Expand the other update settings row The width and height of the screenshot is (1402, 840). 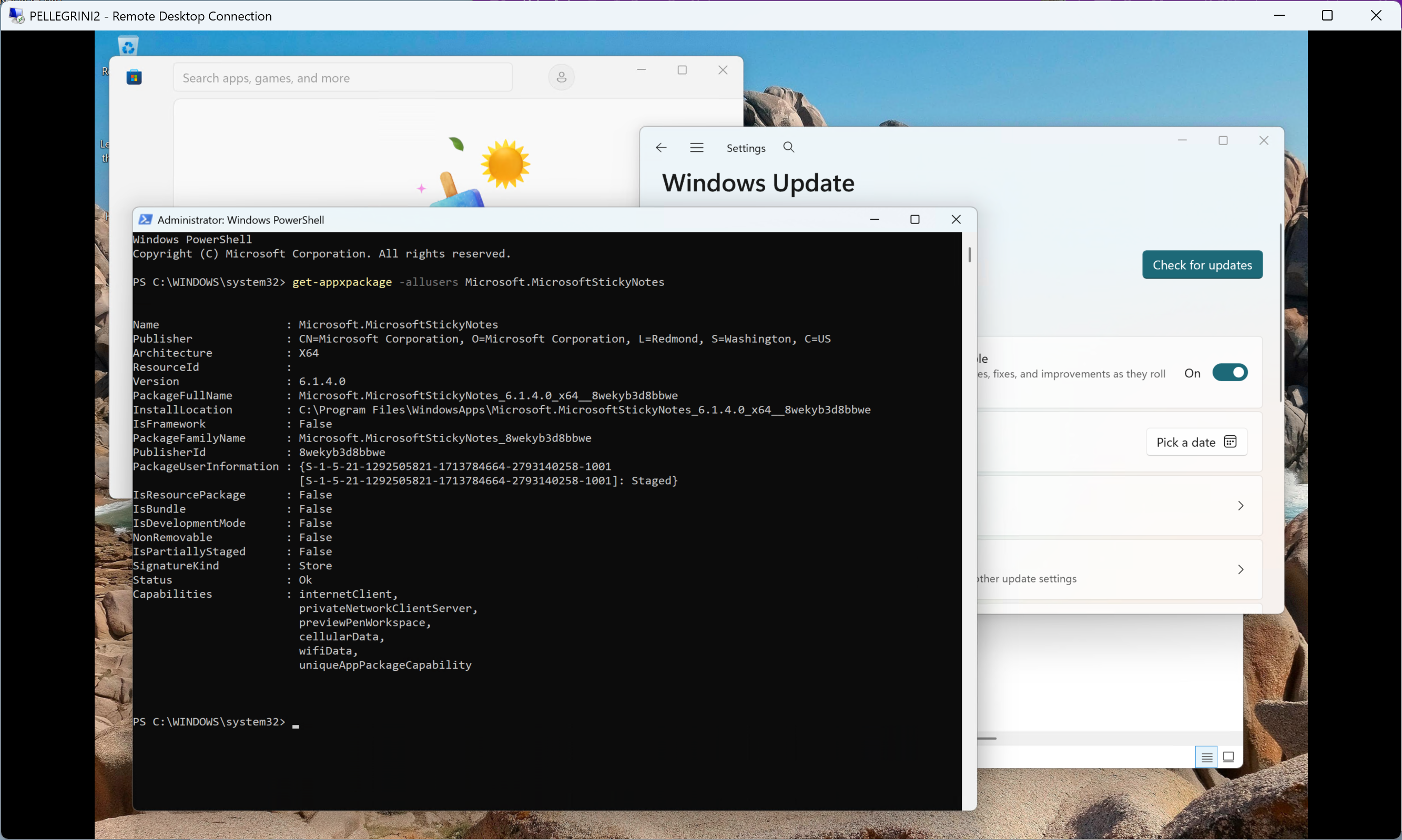click(1120, 569)
